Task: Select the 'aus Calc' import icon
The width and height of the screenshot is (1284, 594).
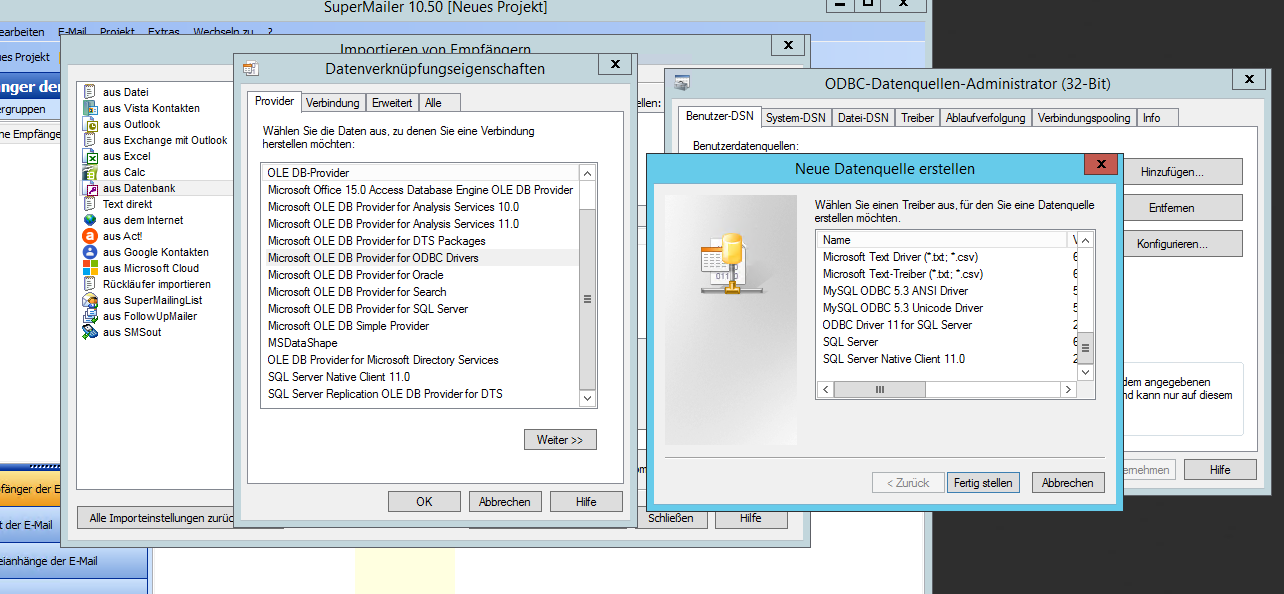Action: tap(90, 172)
